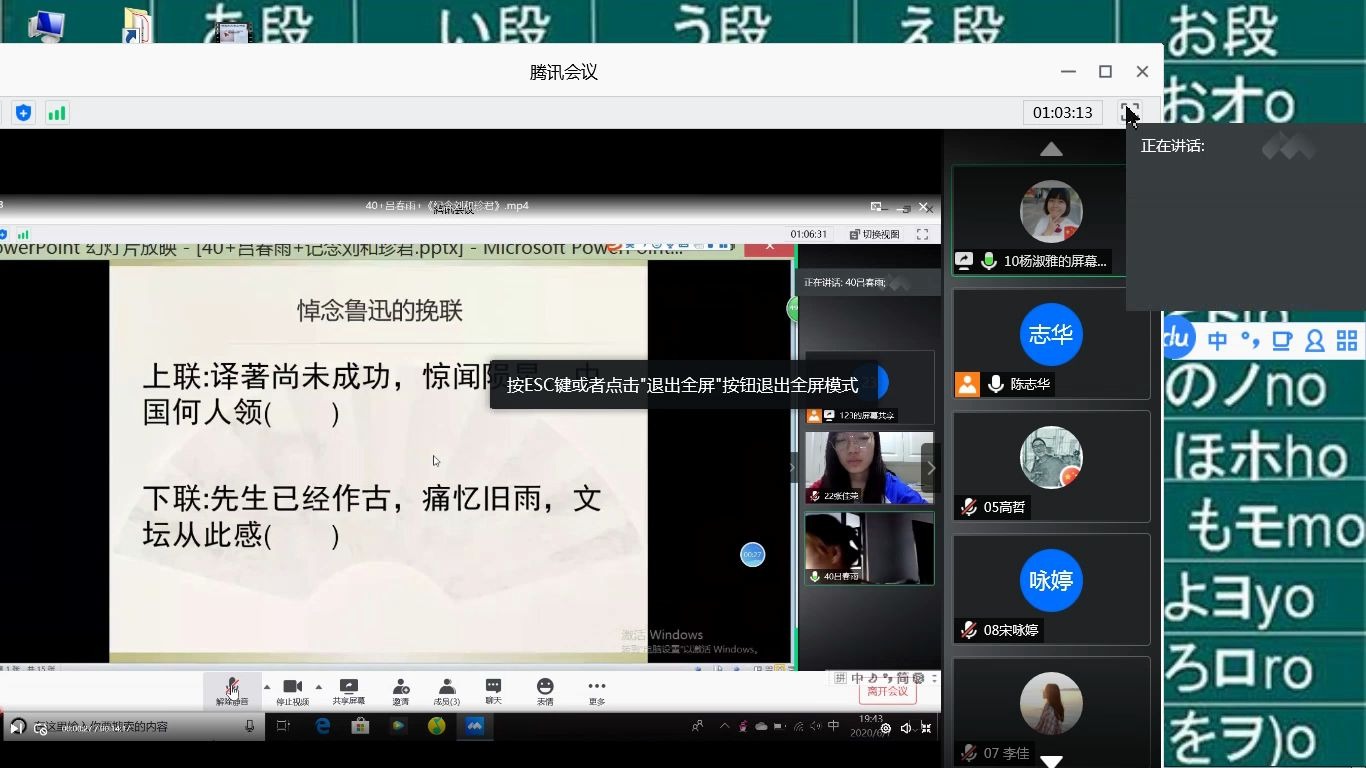Toggle microphone icon of 陈志华
The image size is (1366, 768).
(996, 384)
